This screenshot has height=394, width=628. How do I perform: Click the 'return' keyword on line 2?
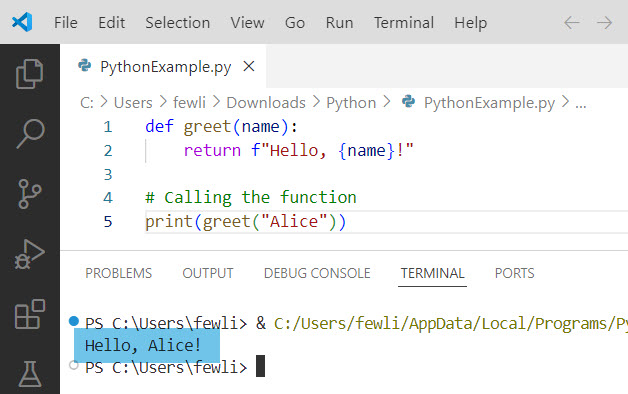tap(212, 151)
